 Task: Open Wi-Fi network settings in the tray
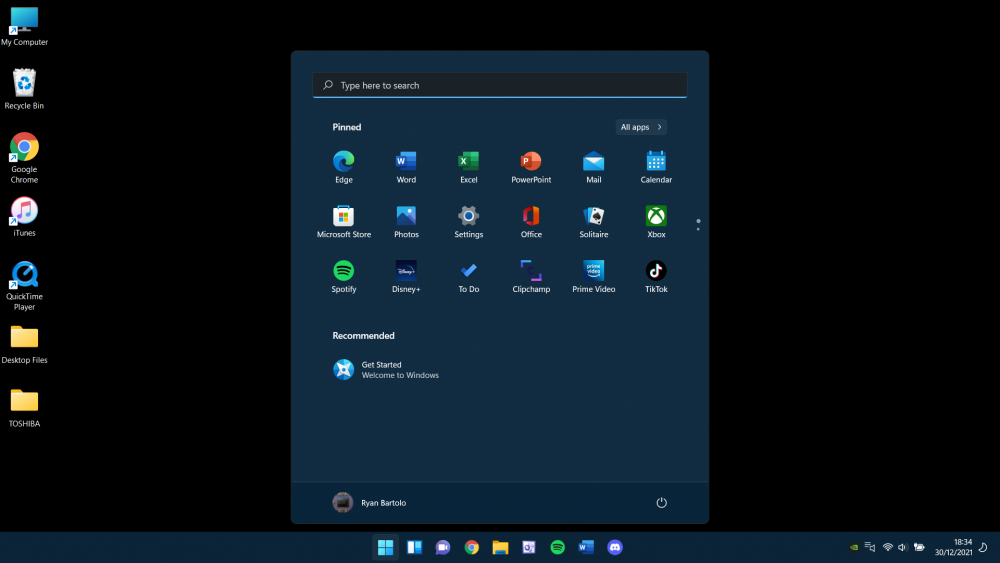click(x=887, y=547)
